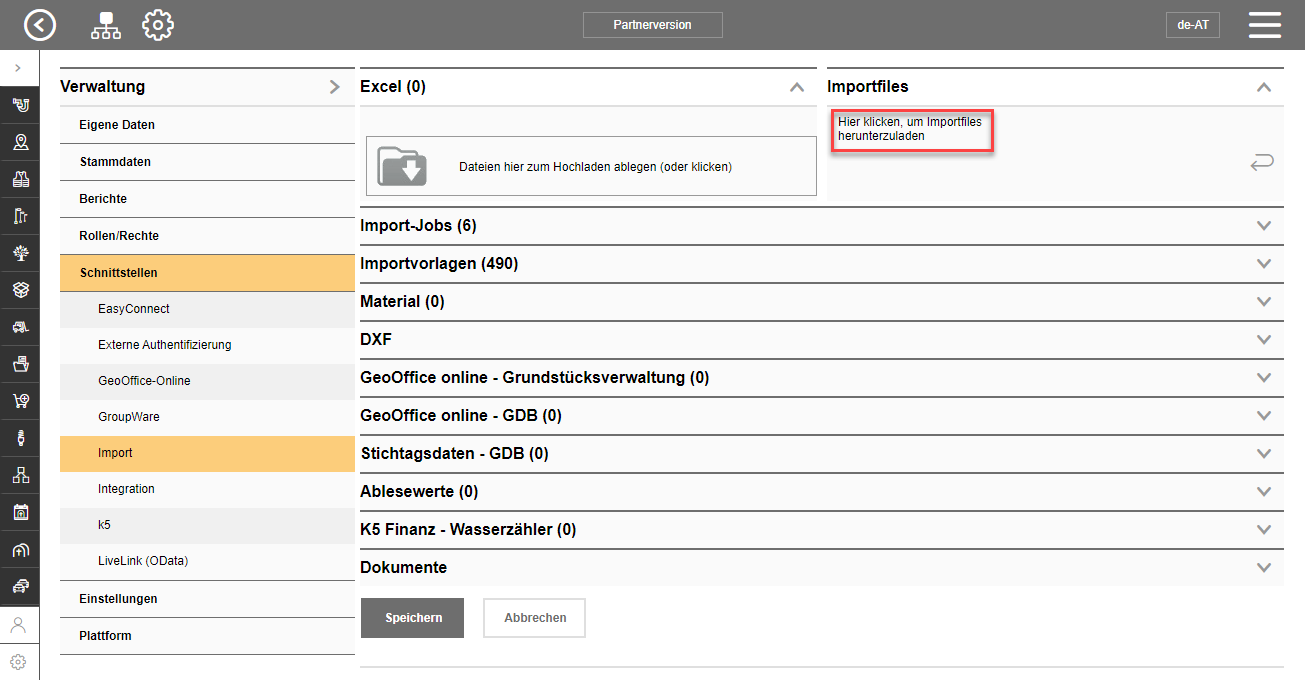The width and height of the screenshot is (1305, 680).
Task: Open the de-AT language selector
Action: click(1193, 25)
